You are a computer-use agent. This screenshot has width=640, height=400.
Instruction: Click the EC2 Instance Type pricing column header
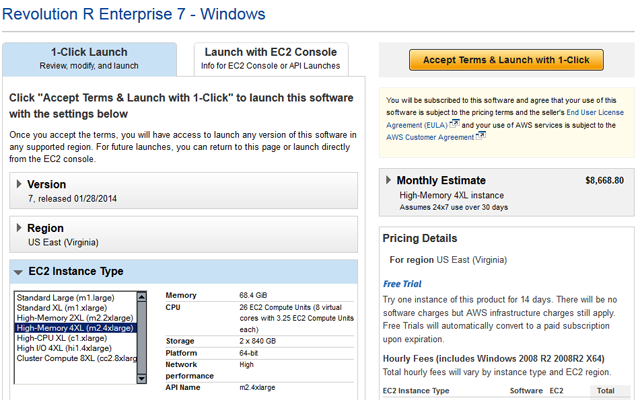[x=416, y=391]
